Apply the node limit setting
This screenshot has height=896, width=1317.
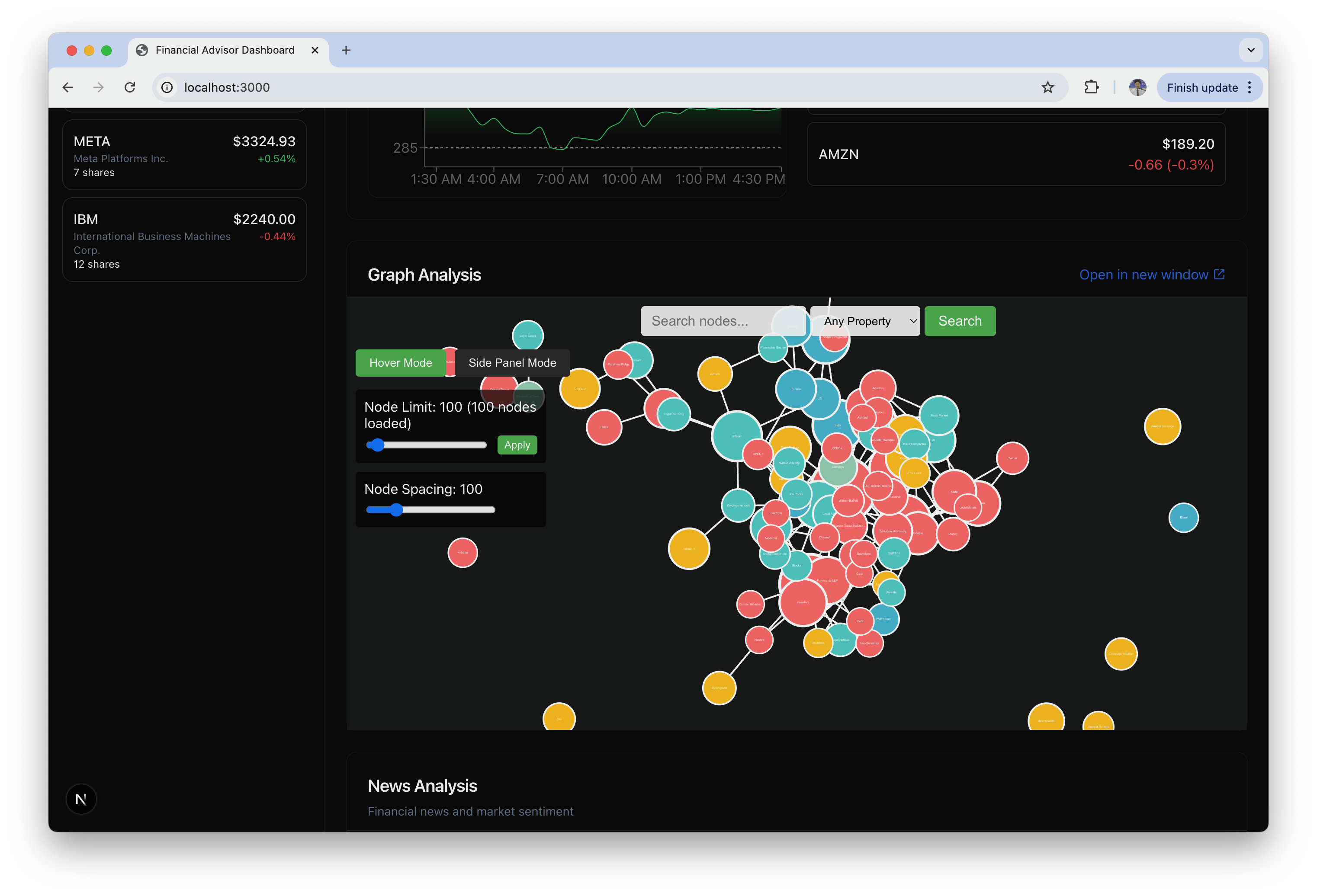(517, 445)
